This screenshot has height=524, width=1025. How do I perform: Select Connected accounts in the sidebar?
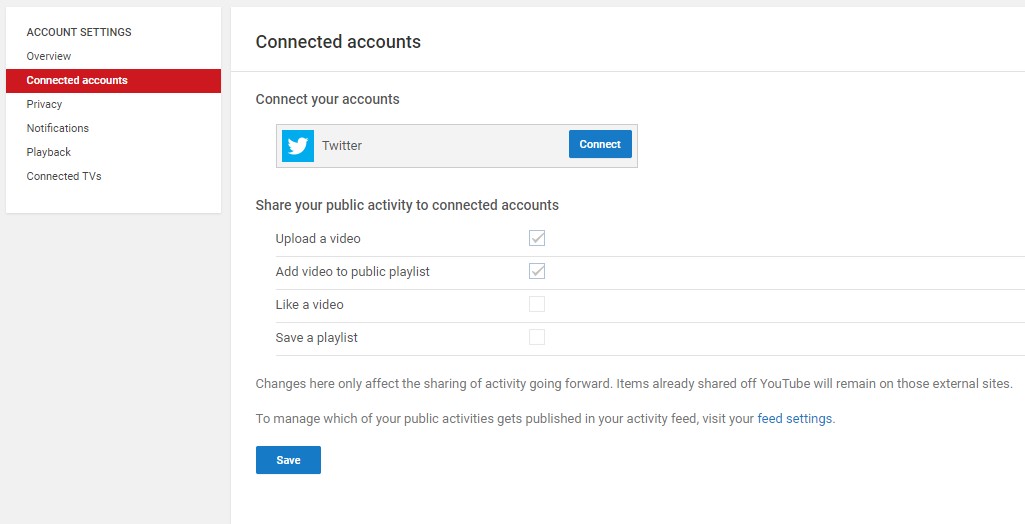[x=113, y=80]
